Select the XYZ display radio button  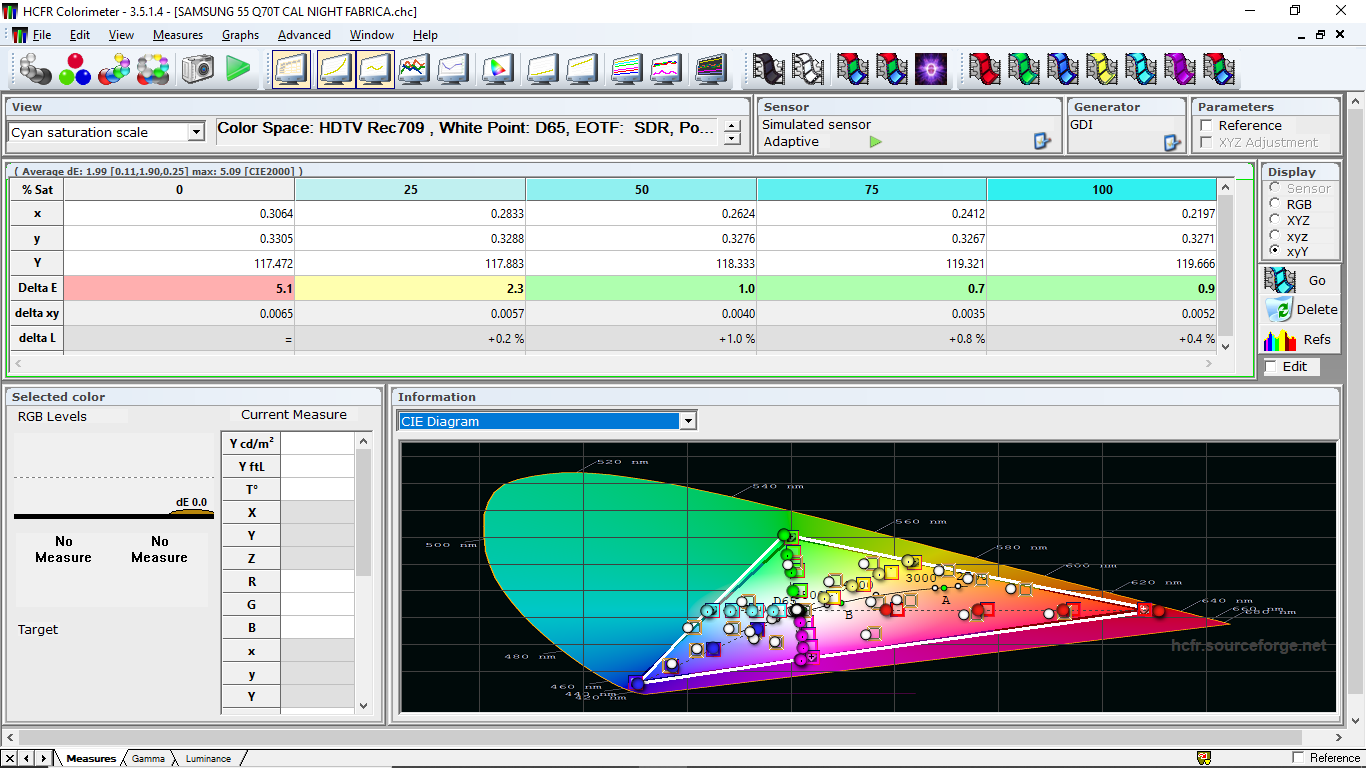(1274, 220)
